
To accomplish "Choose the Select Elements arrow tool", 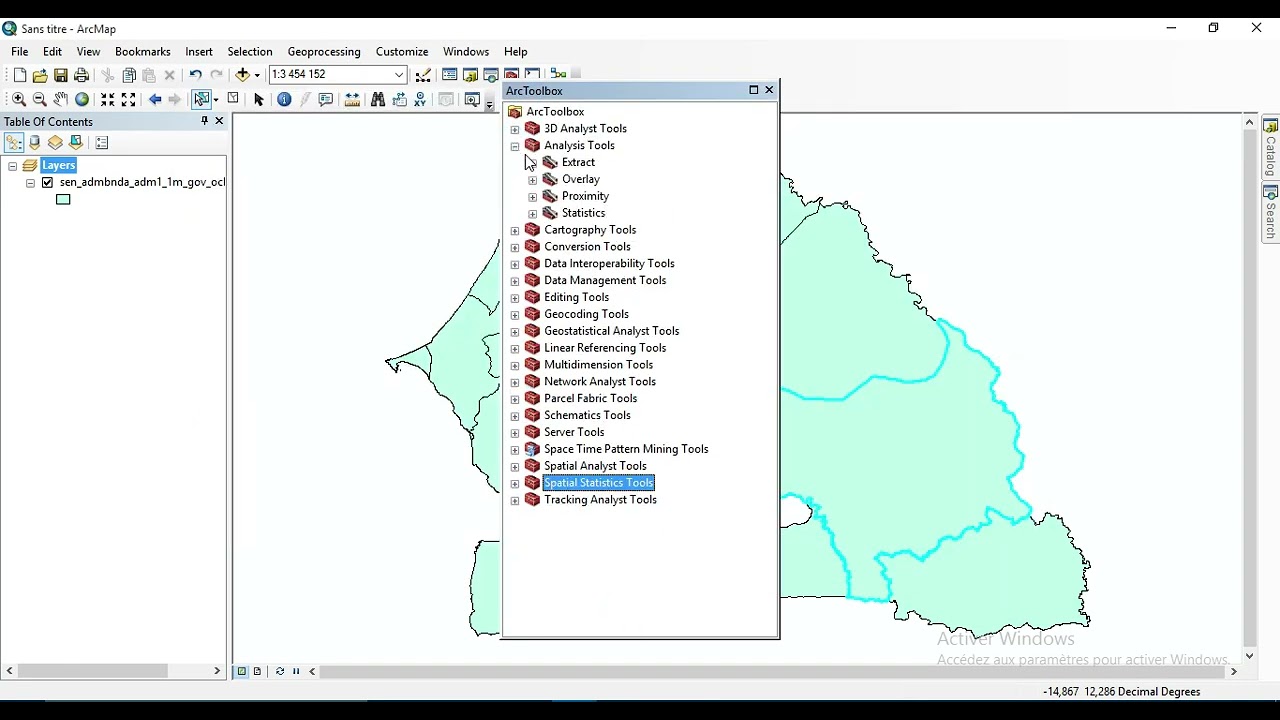I will [259, 99].
